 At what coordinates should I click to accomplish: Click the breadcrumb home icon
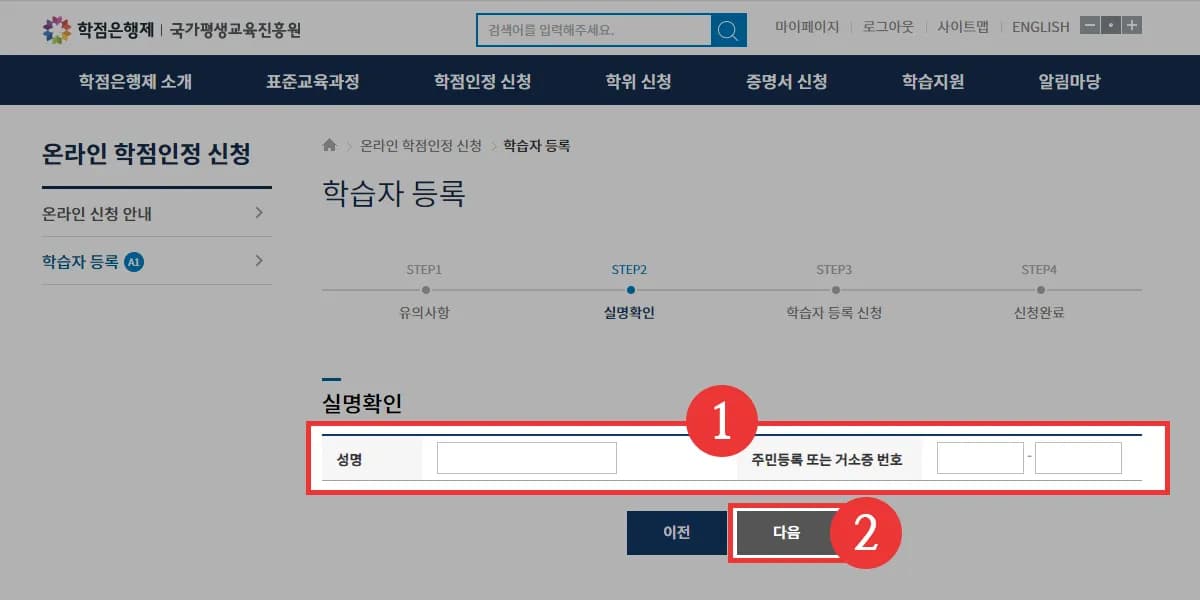click(329, 145)
